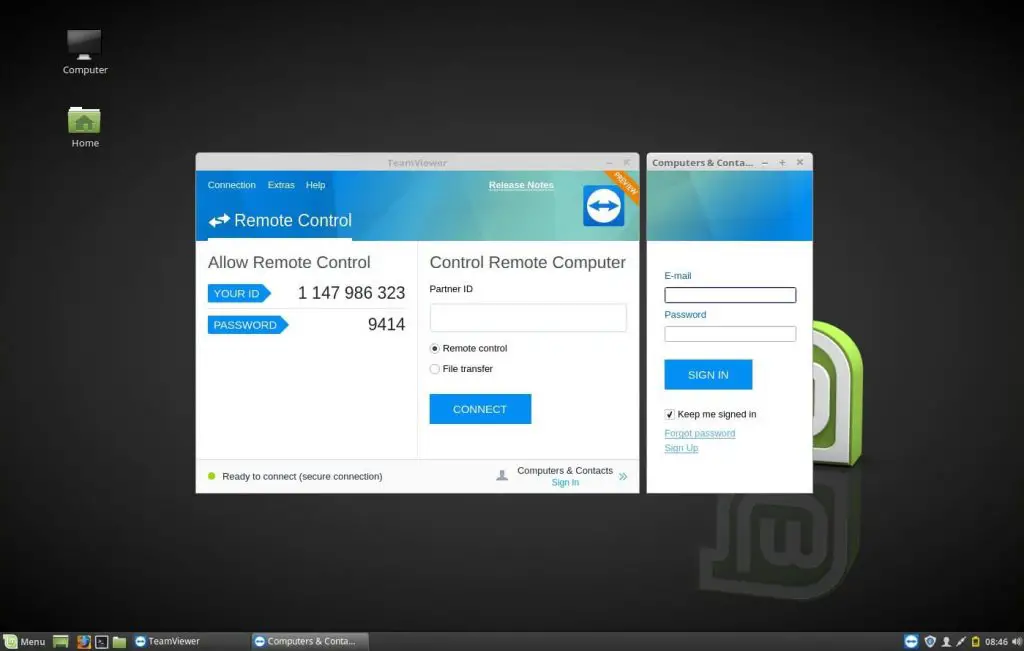Maximize Computers & Contacts window with plus
Viewport: 1024px width, 651px height.
point(782,163)
